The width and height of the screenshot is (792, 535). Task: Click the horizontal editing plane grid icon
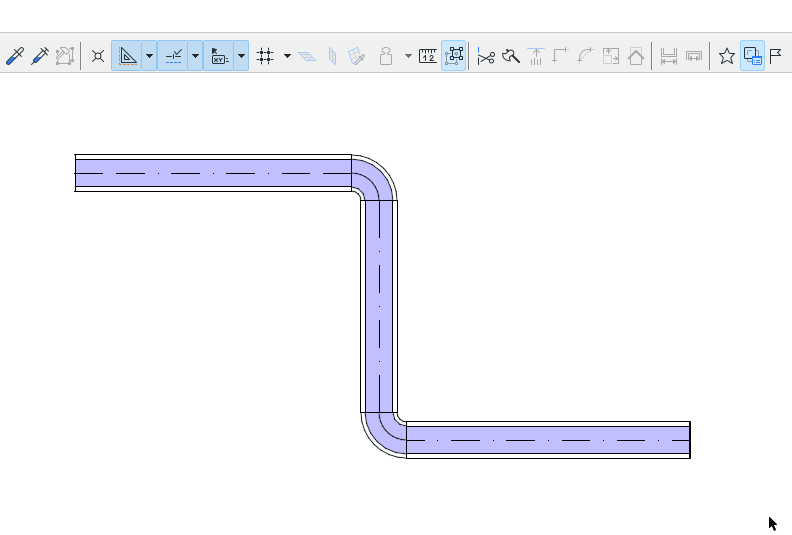coord(307,56)
